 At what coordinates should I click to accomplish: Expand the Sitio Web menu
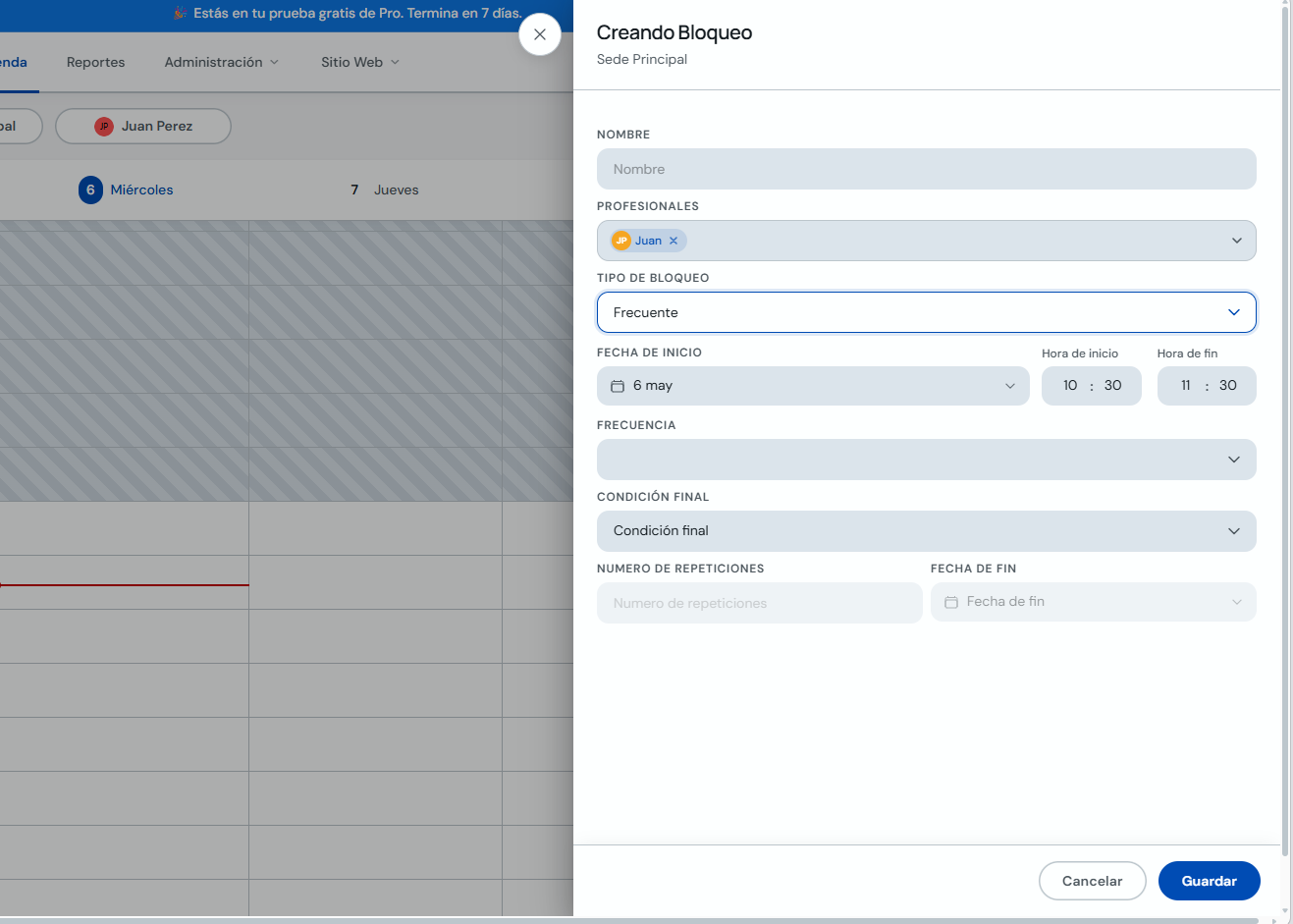tap(360, 62)
